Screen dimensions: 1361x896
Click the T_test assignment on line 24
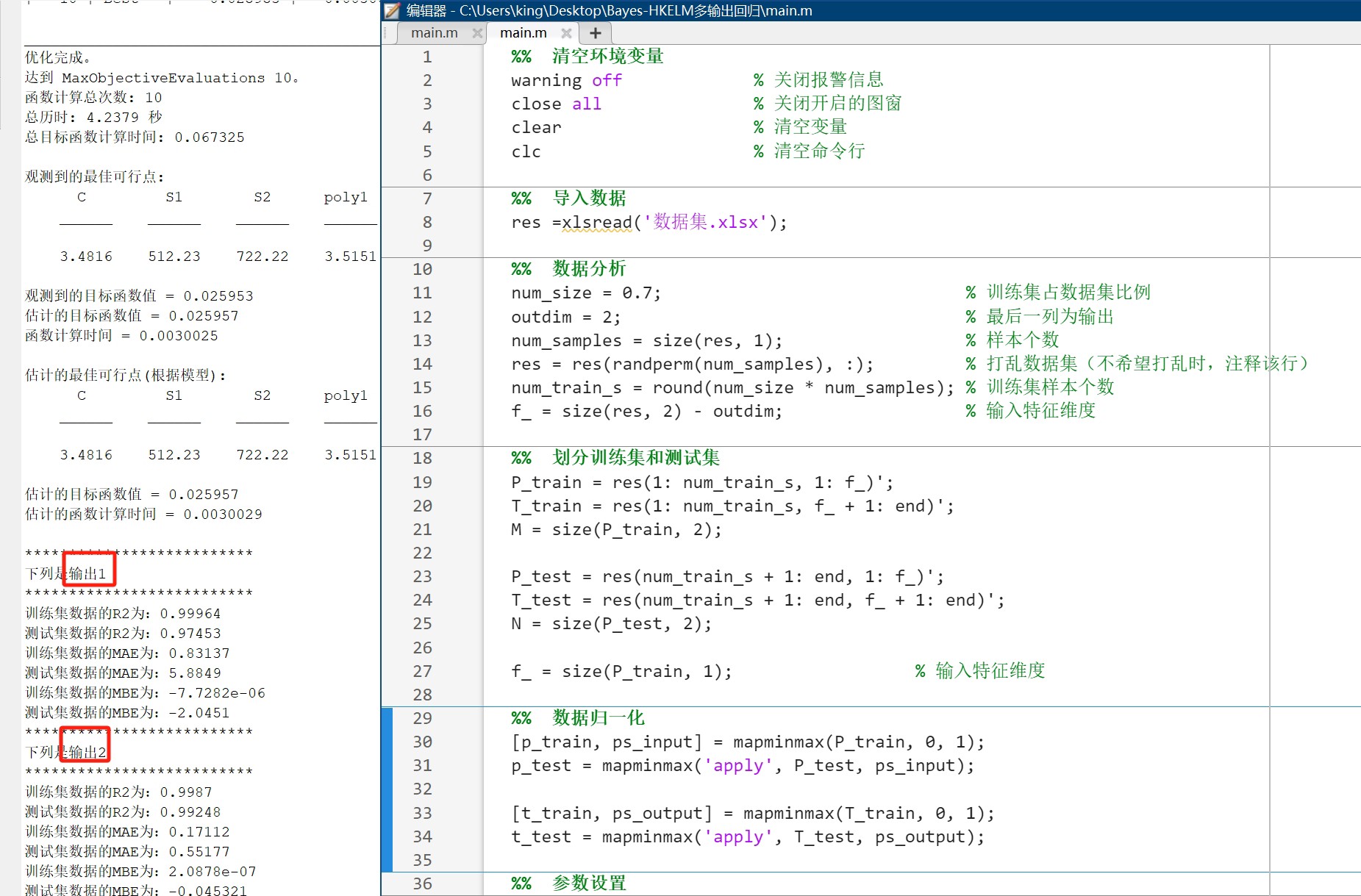coord(757,600)
